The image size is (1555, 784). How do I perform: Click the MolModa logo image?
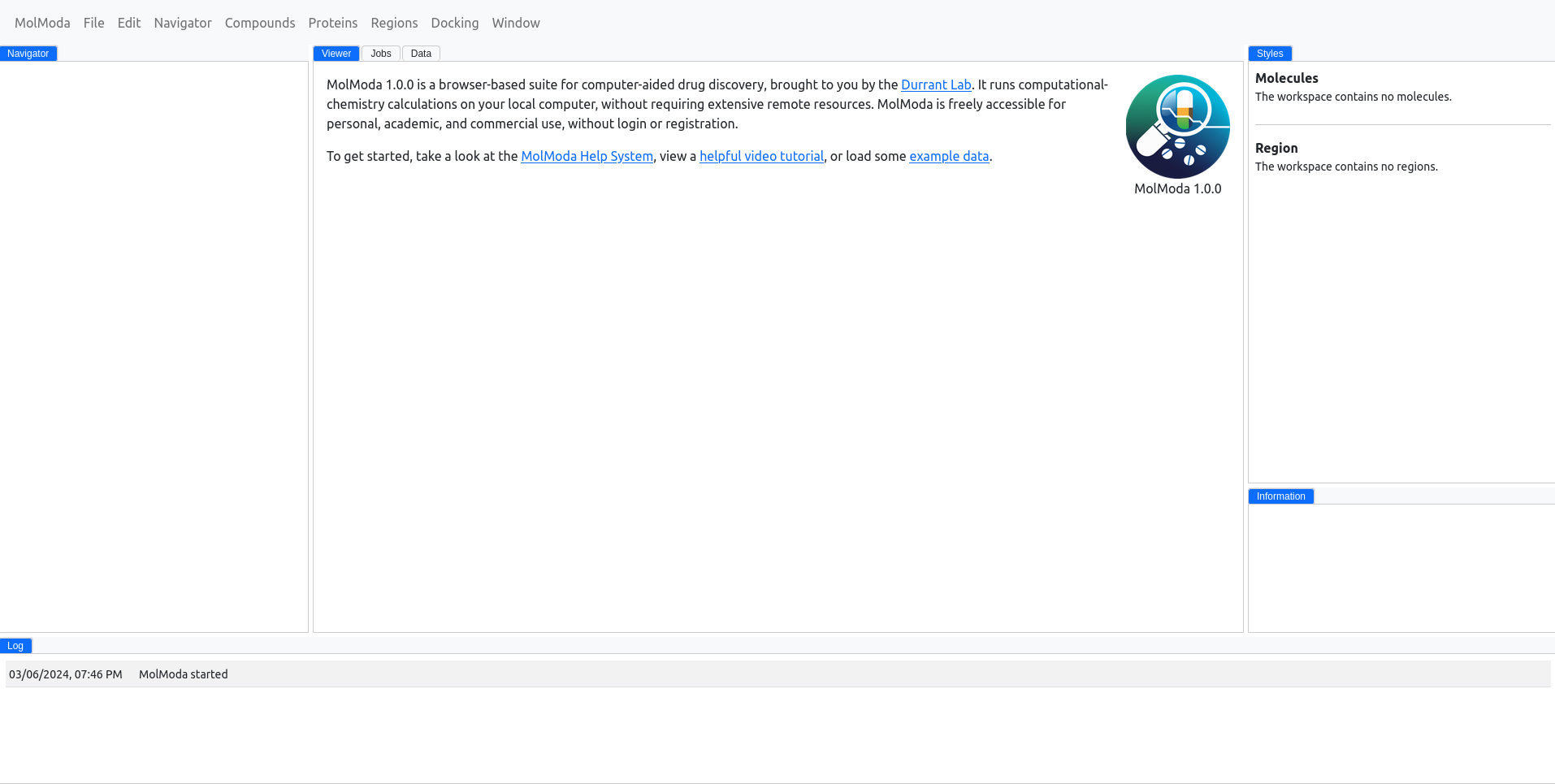1177,127
